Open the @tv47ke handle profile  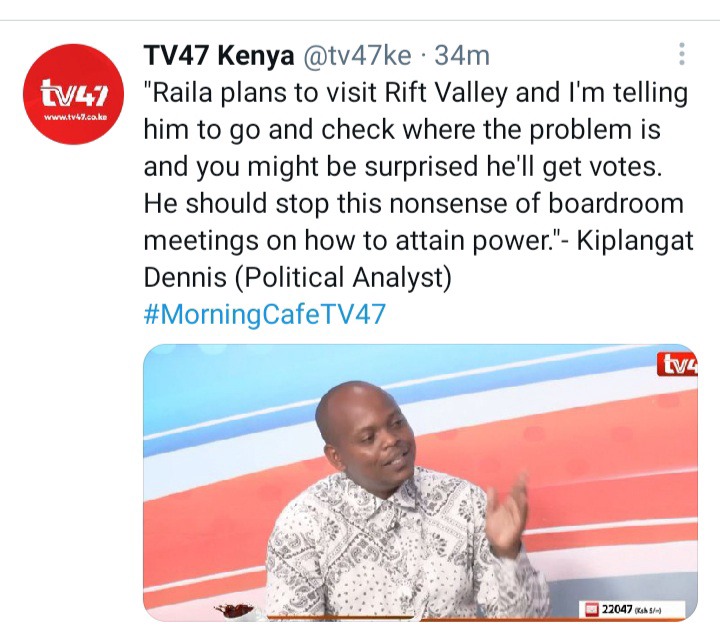point(357,56)
